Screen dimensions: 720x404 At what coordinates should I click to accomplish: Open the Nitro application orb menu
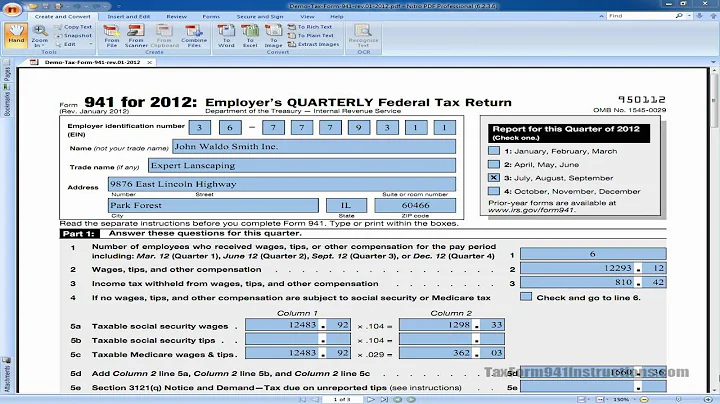11,8
